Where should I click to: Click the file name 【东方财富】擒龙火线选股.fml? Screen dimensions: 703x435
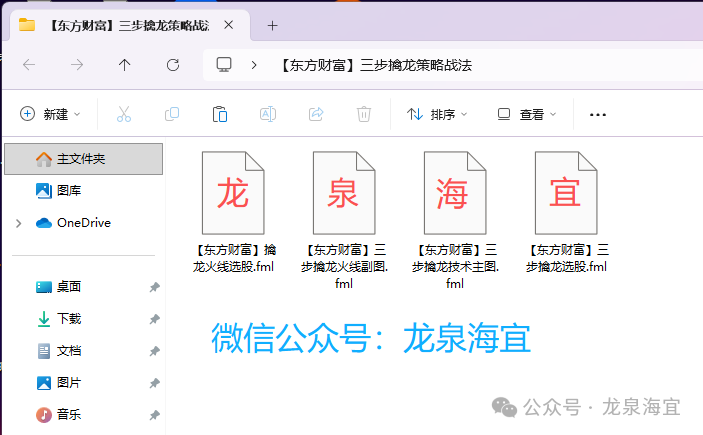tap(234, 258)
